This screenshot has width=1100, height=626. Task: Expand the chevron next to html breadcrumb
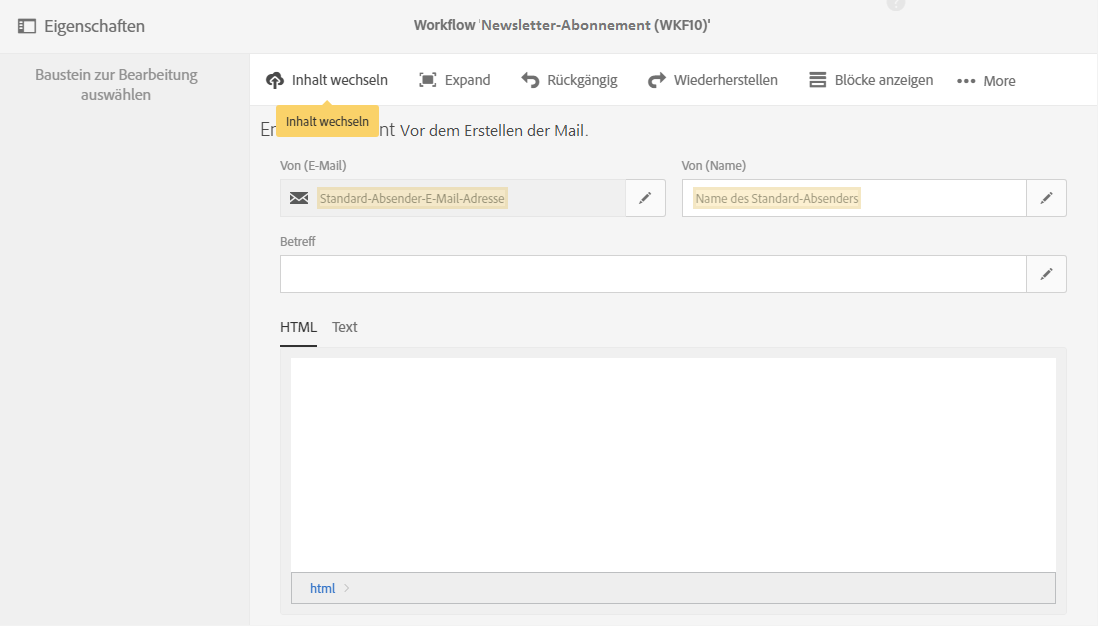point(347,588)
